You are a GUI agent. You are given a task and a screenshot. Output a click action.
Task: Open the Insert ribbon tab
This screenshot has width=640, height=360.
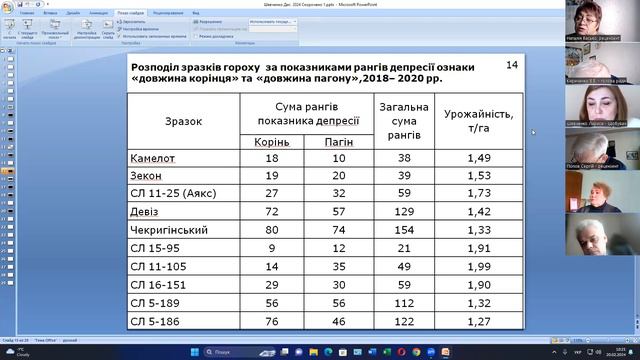click(x=50, y=13)
